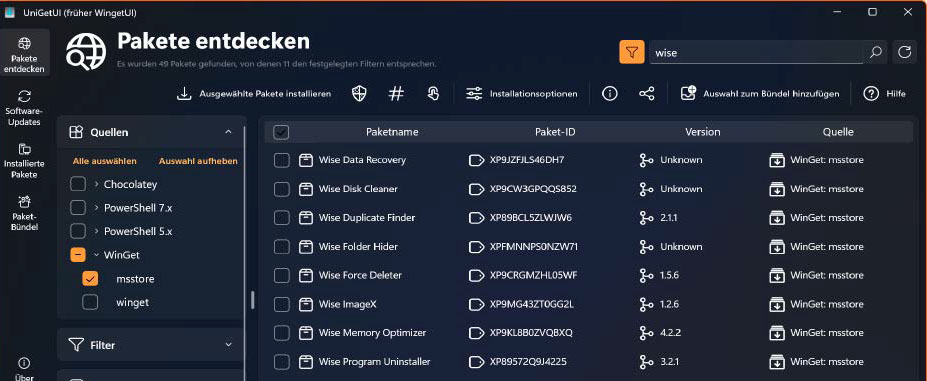
Task: Select the Wise Program Uninstaller checkbox
Action: (281, 362)
